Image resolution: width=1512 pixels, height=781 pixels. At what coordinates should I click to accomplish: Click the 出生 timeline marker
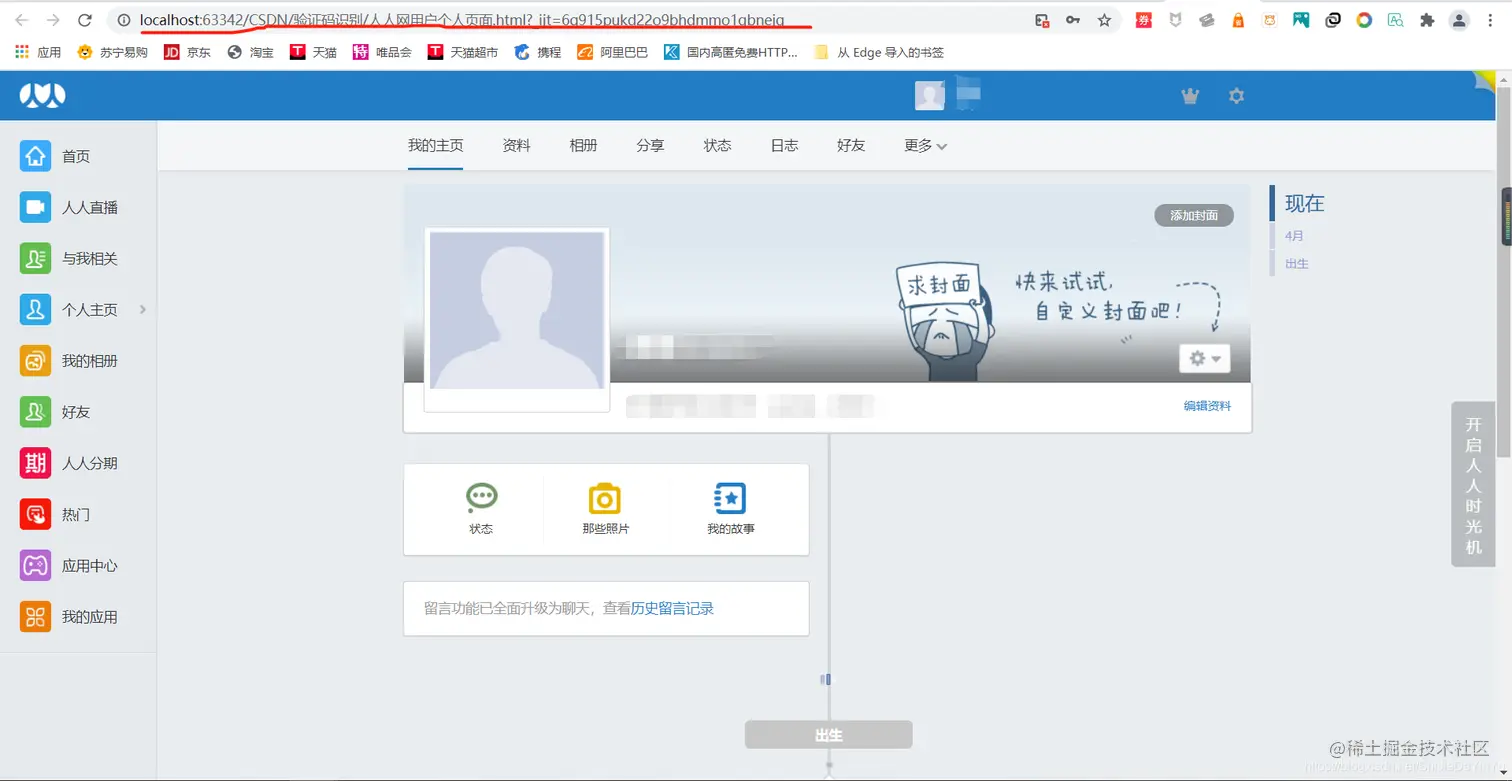828,733
